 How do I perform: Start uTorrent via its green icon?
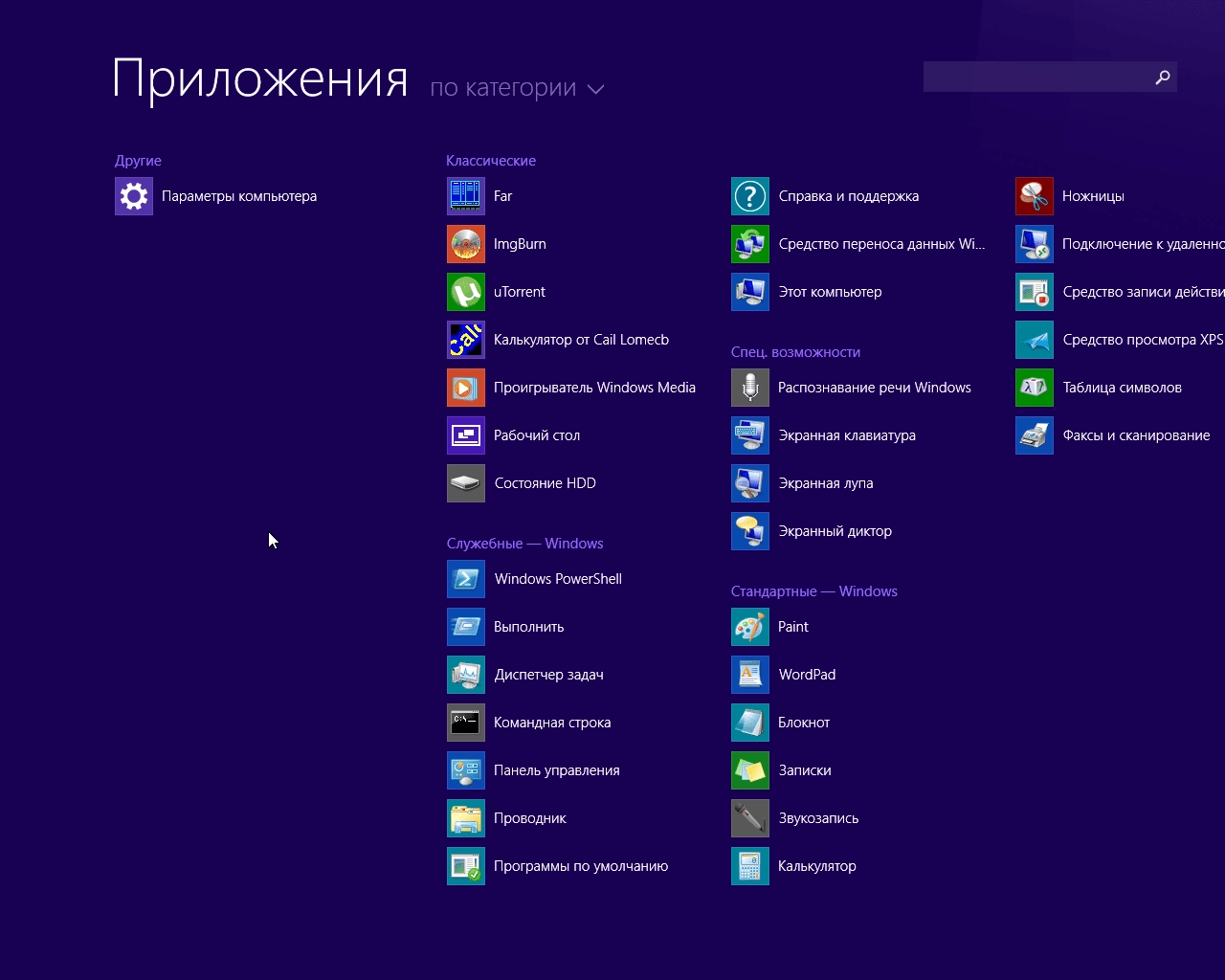click(466, 292)
